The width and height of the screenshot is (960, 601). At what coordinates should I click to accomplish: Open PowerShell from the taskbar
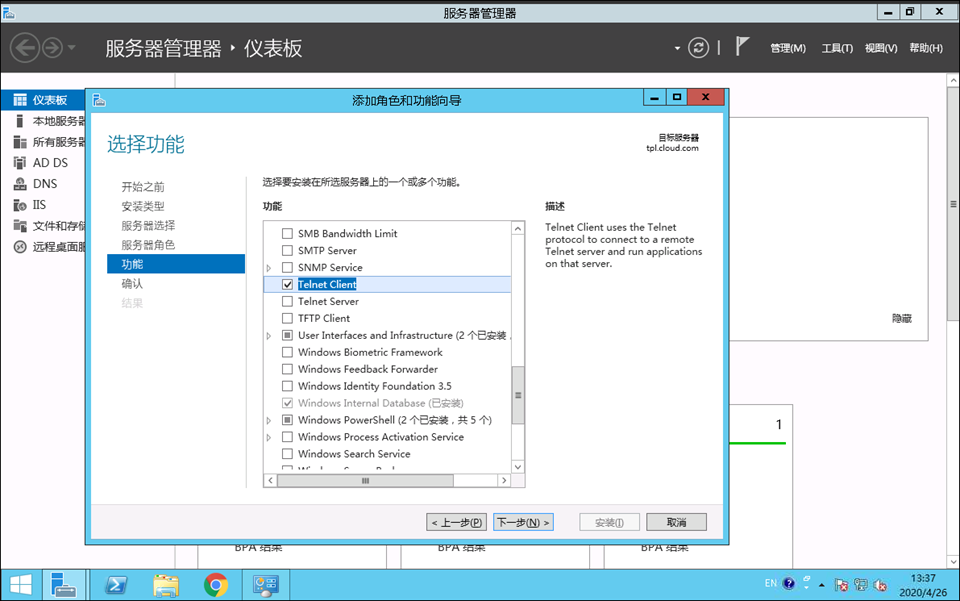click(116, 585)
